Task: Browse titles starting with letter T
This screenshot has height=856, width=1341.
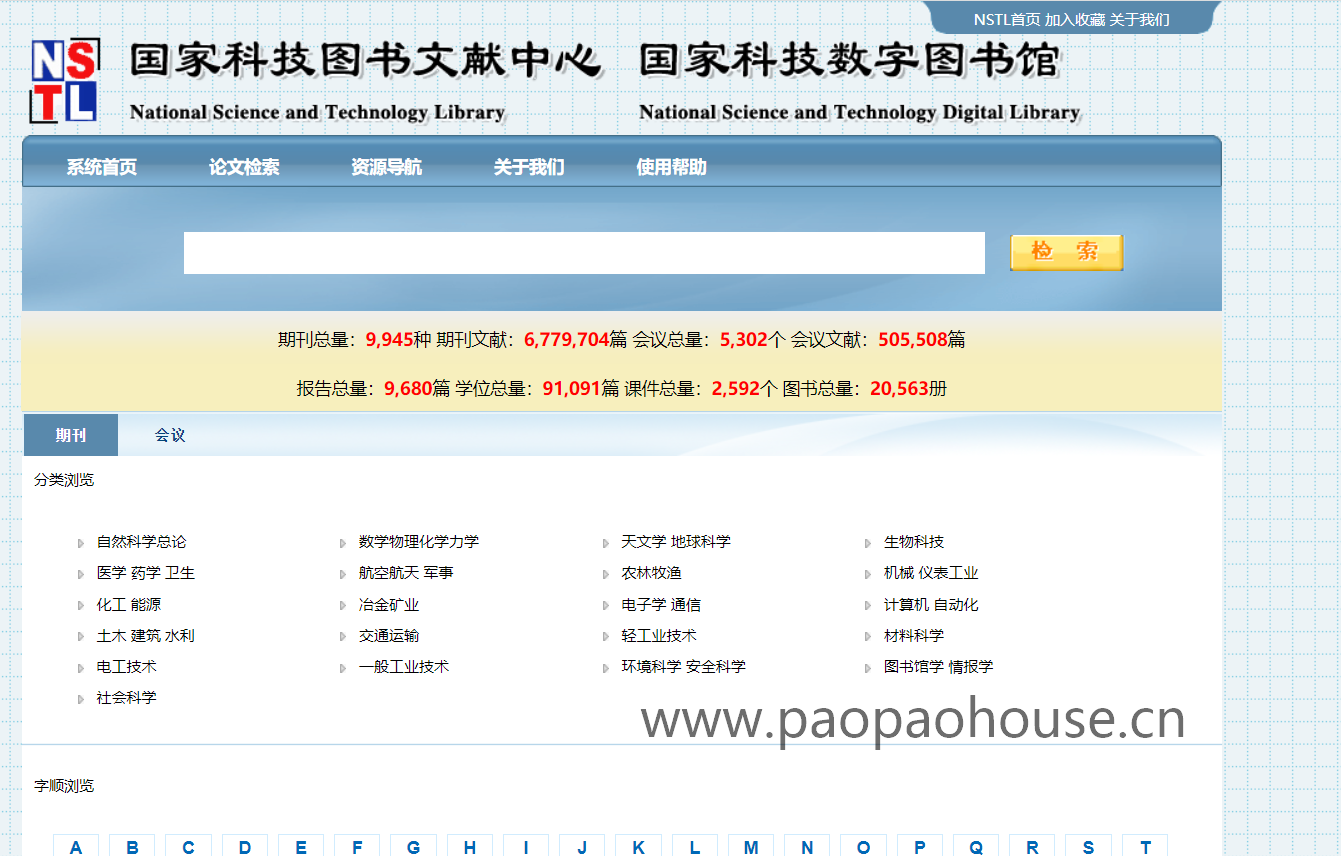Action: click(1145, 847)
